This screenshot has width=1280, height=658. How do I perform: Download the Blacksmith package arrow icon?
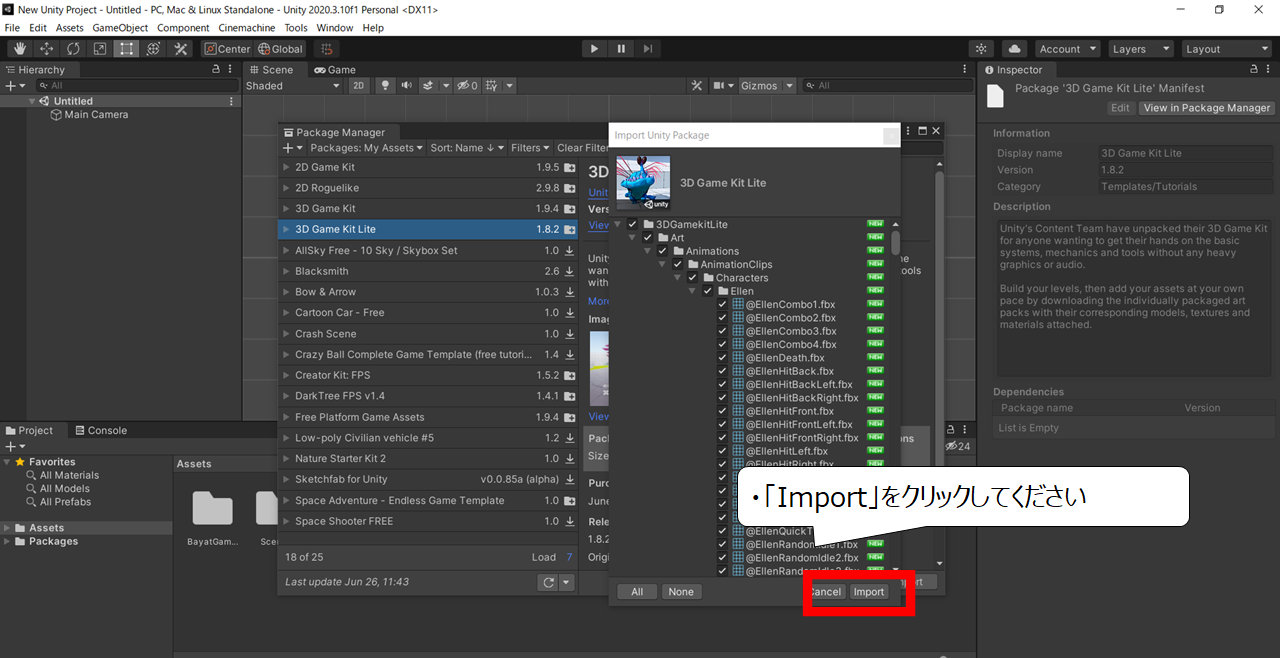point(570,271)
